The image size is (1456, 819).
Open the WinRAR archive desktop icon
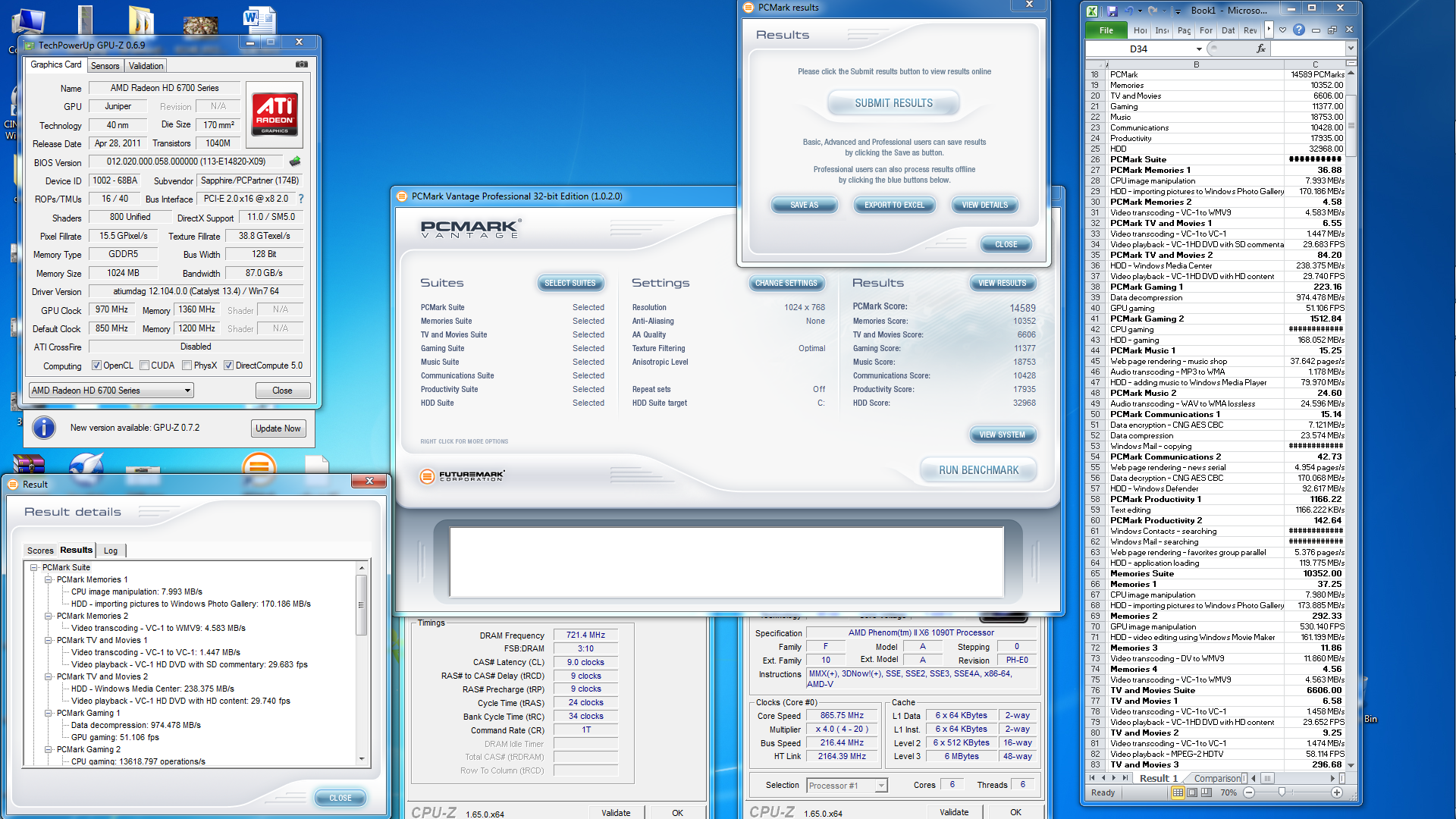29,462
